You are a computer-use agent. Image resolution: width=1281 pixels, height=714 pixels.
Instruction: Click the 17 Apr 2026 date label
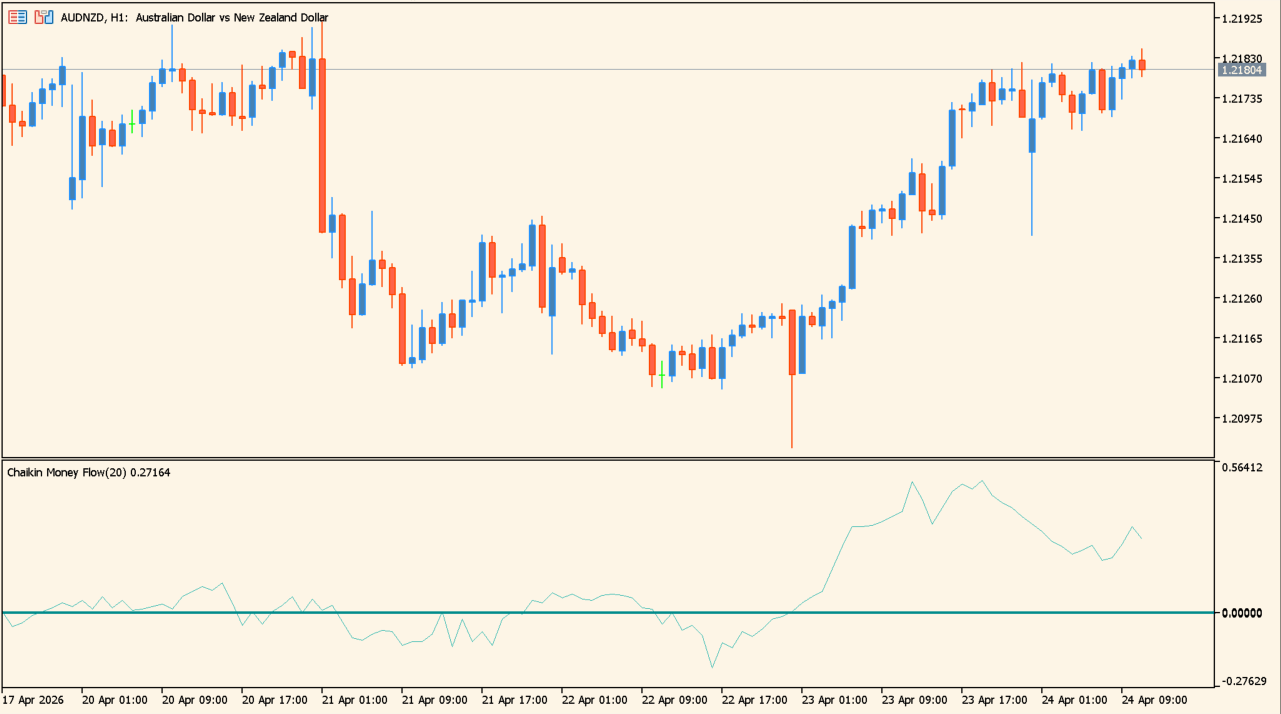[x=33, y=700]
